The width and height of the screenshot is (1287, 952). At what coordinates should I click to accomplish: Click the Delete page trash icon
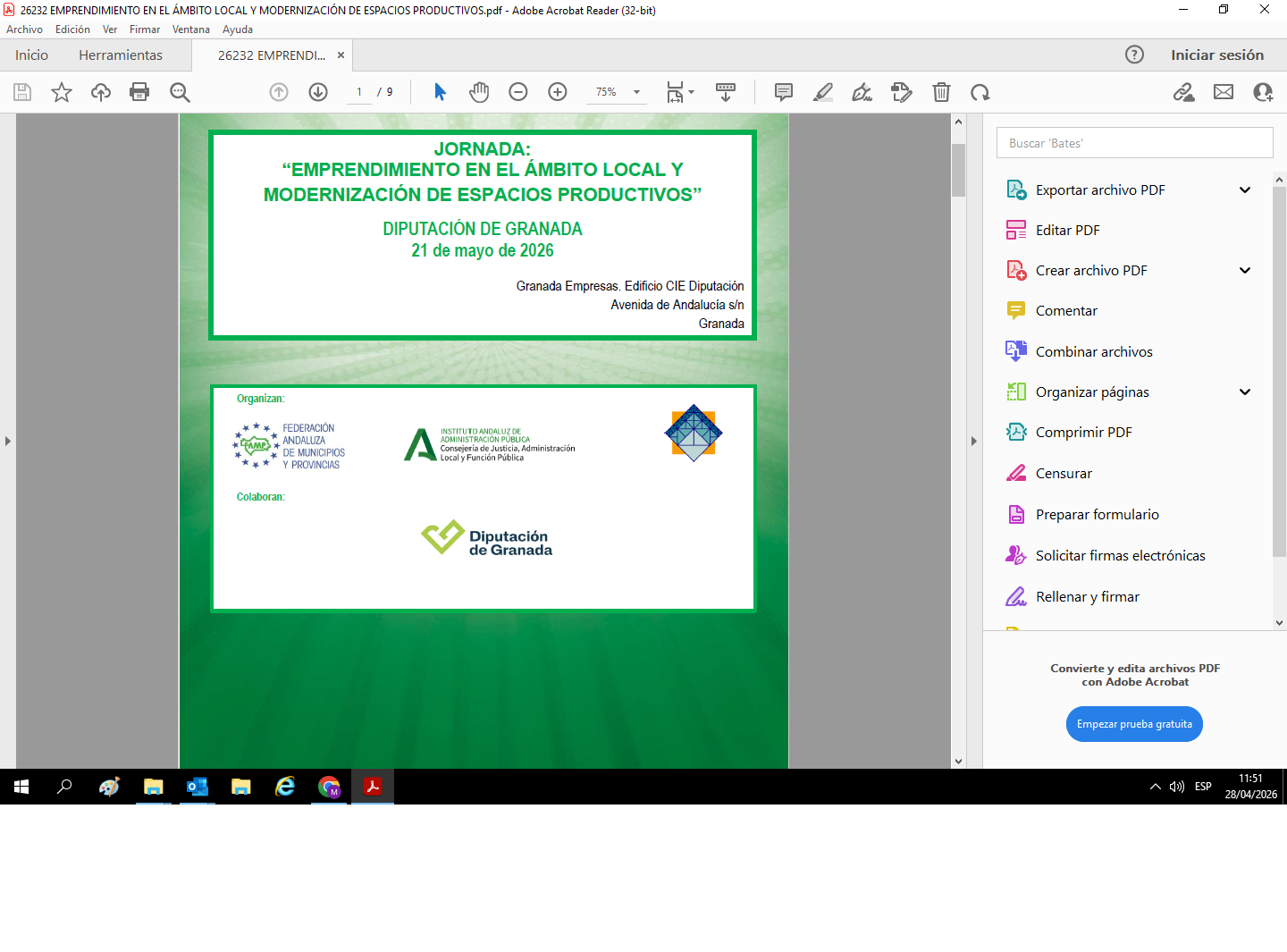pyautogui.click(x=941, y=92)
